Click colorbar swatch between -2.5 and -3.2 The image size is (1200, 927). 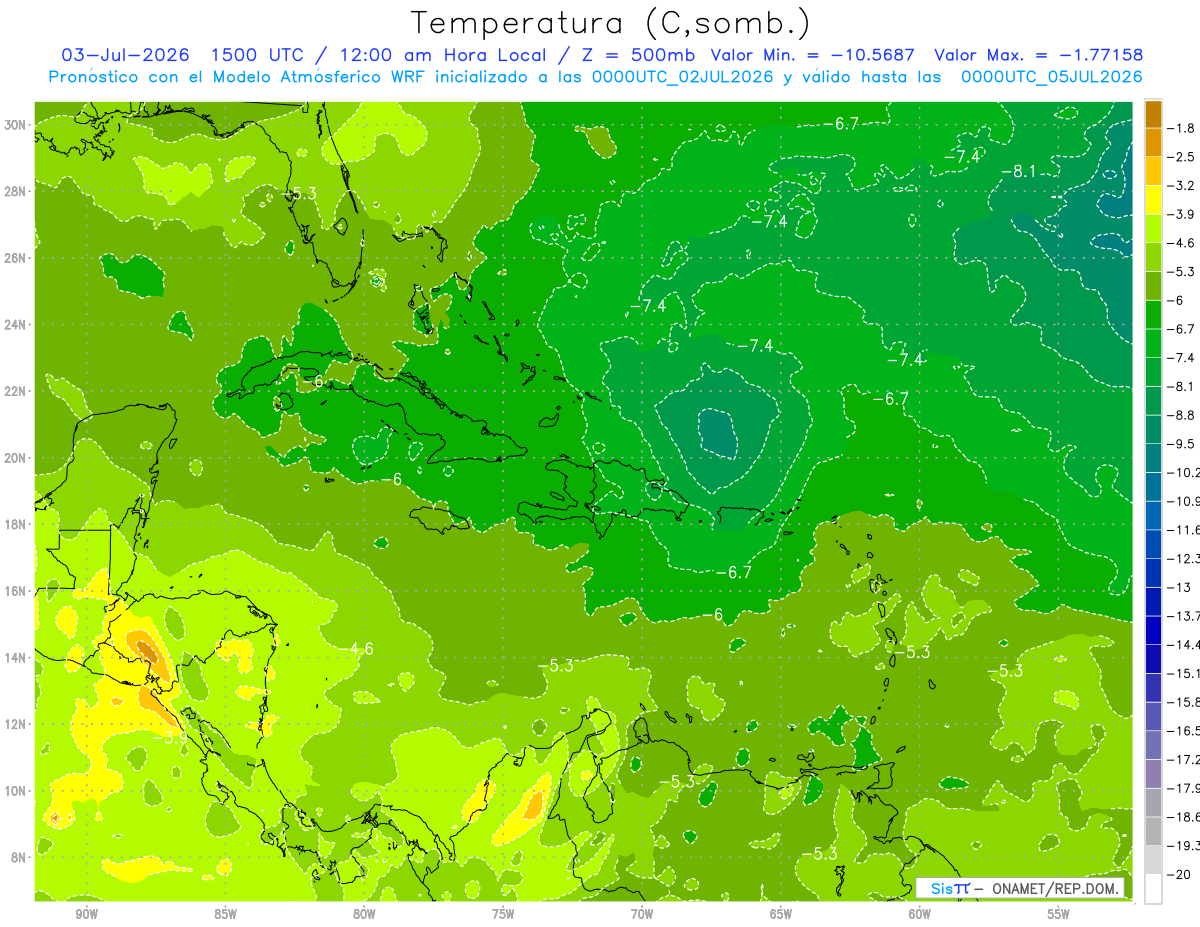(1153, 171)
